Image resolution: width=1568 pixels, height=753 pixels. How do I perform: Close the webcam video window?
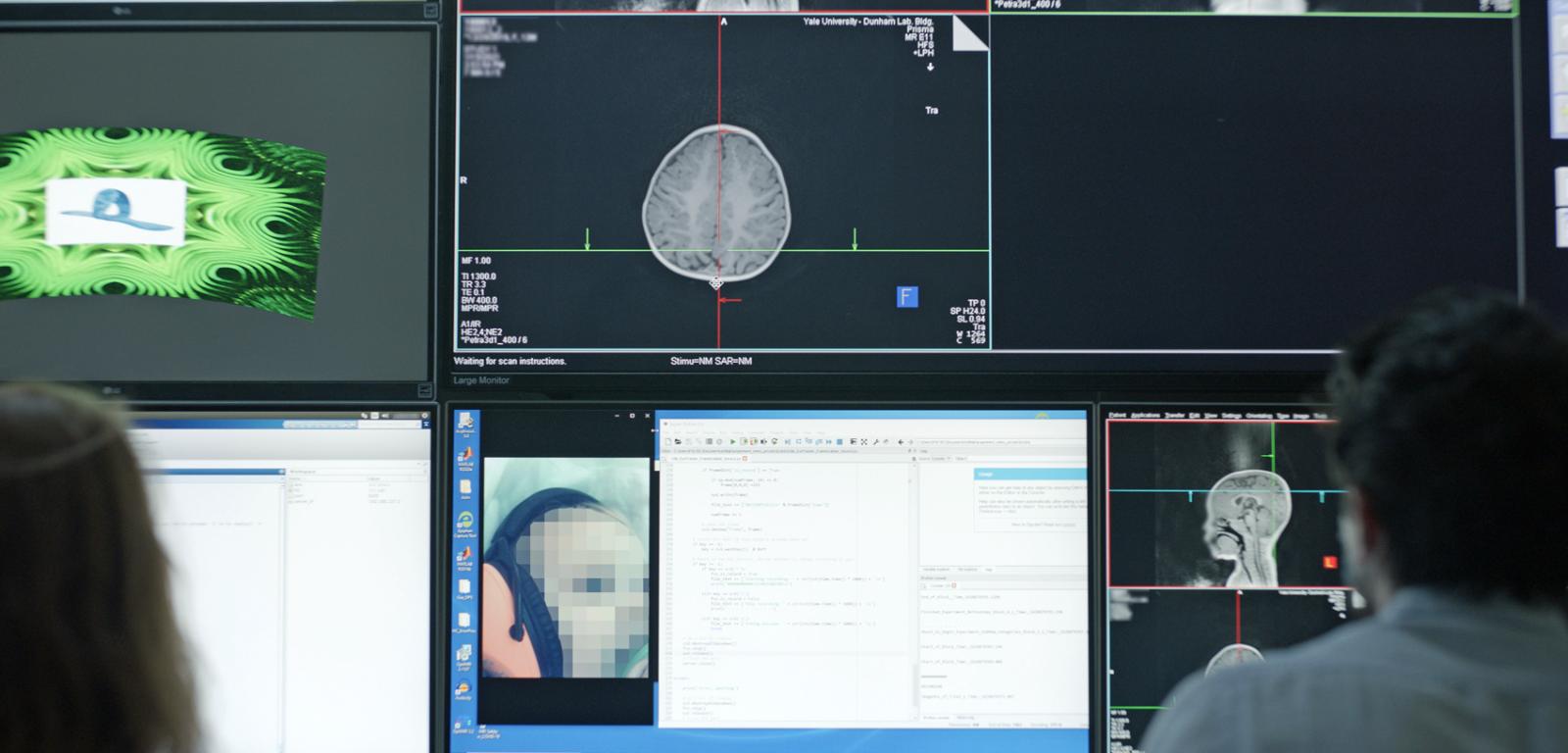pyautogui.click(x=647, y=416)
